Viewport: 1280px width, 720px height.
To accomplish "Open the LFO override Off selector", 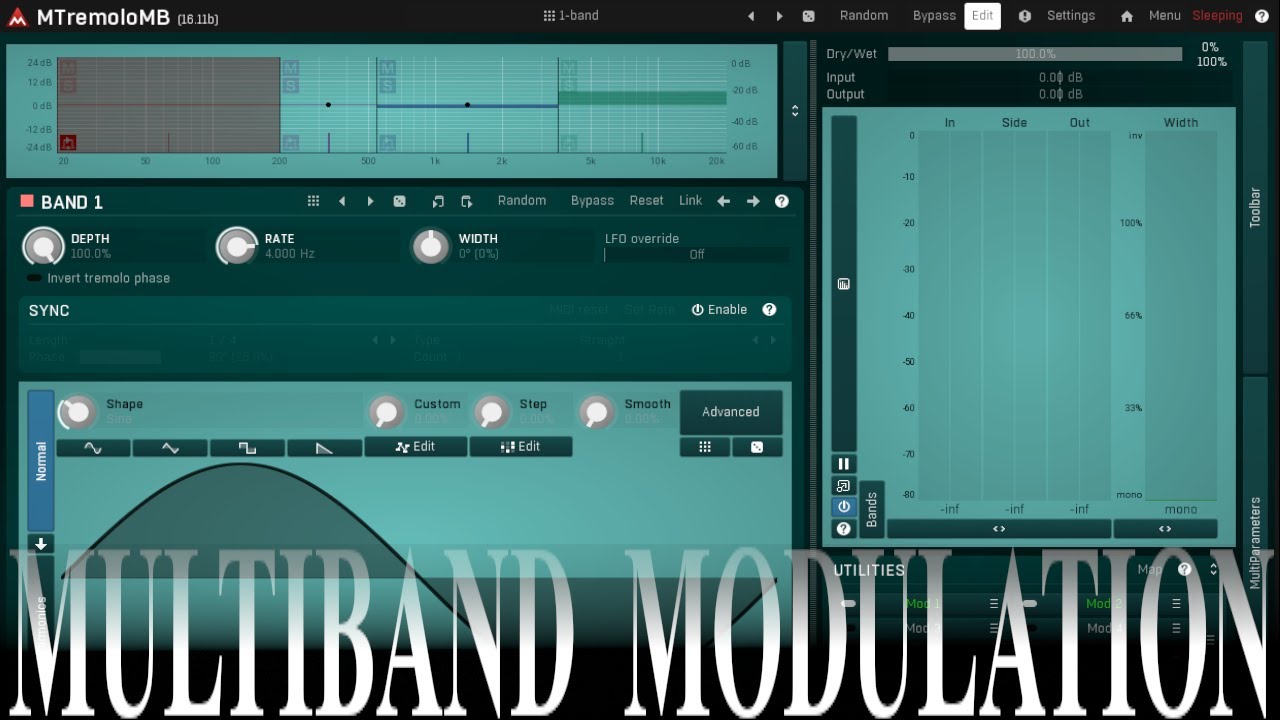I will [x=697, y=255].
